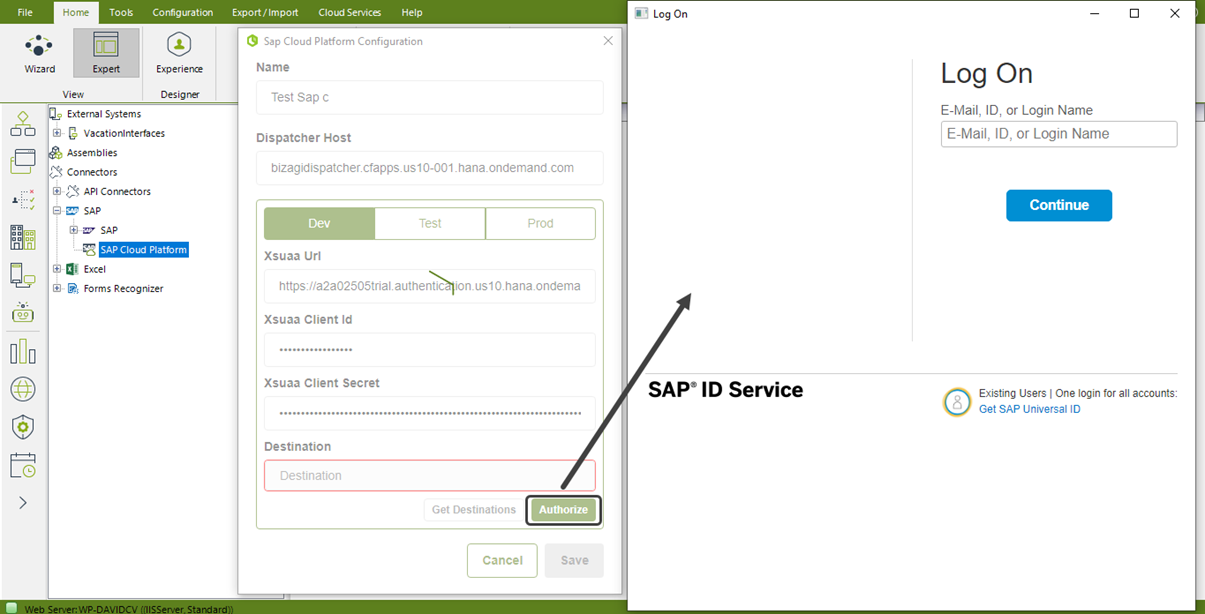This screenshot has width=1205, height=614.
Task: Select the Dev environment tab
Action: [x=319, y=223]
